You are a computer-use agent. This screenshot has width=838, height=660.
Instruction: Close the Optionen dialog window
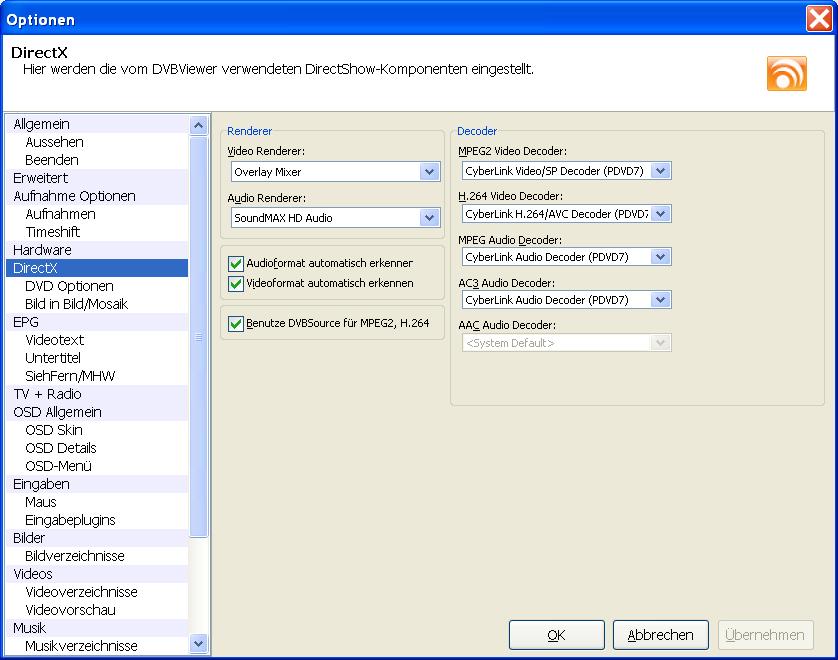click(x=819, y=19)
